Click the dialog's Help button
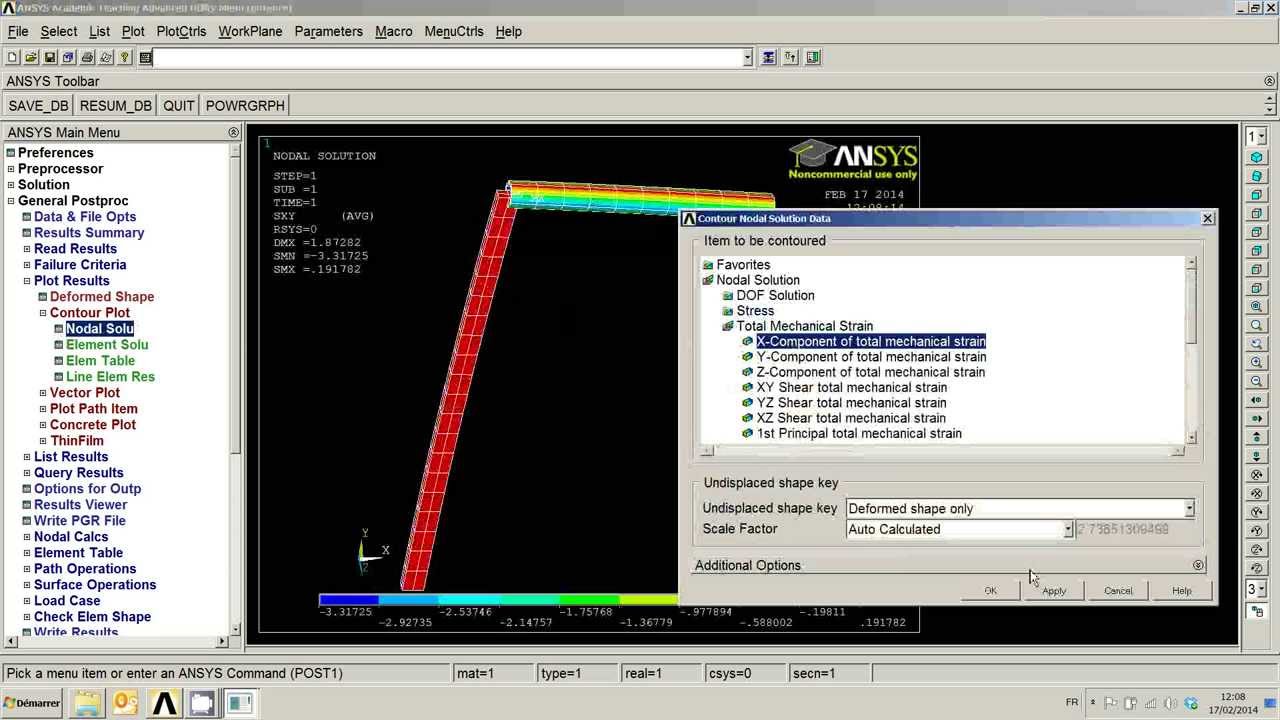This screenshot has width=1280, height=720. (1182, 590)
